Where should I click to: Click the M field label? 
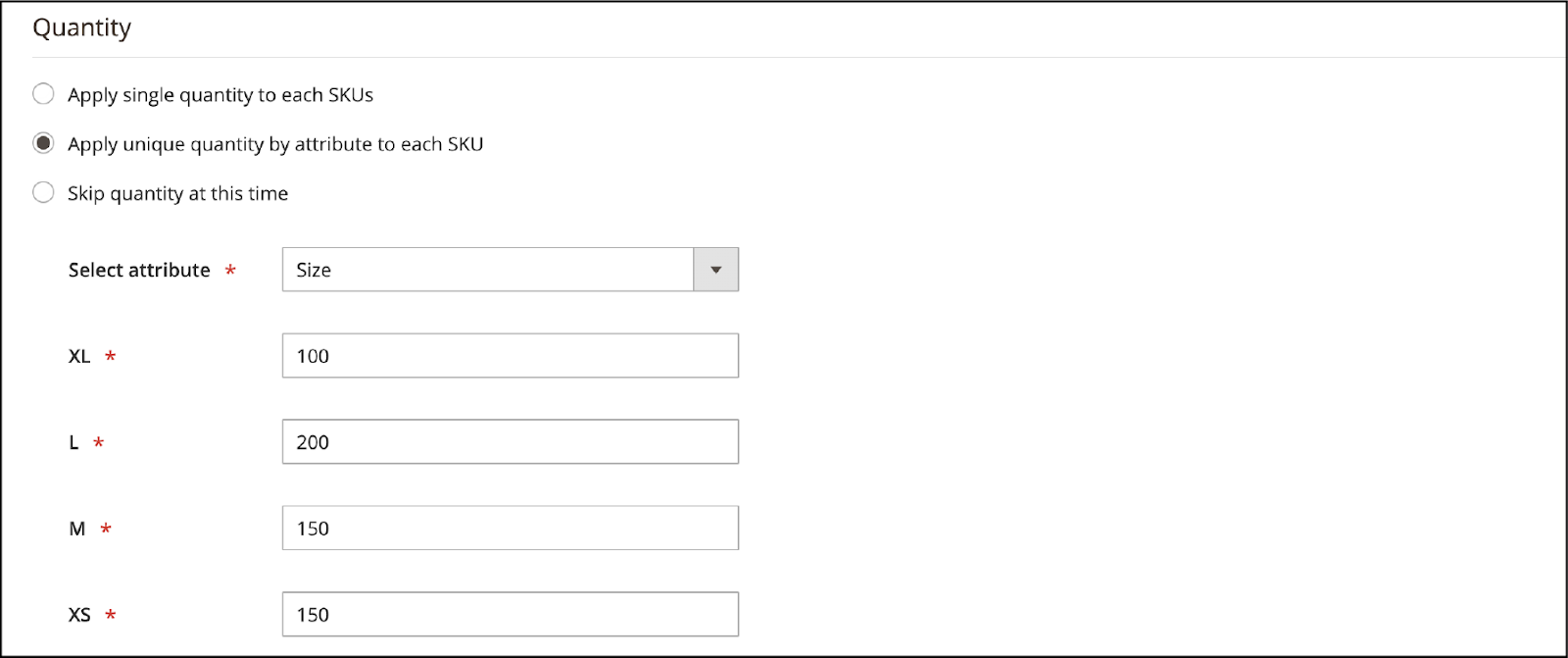(x=77, y=529)
